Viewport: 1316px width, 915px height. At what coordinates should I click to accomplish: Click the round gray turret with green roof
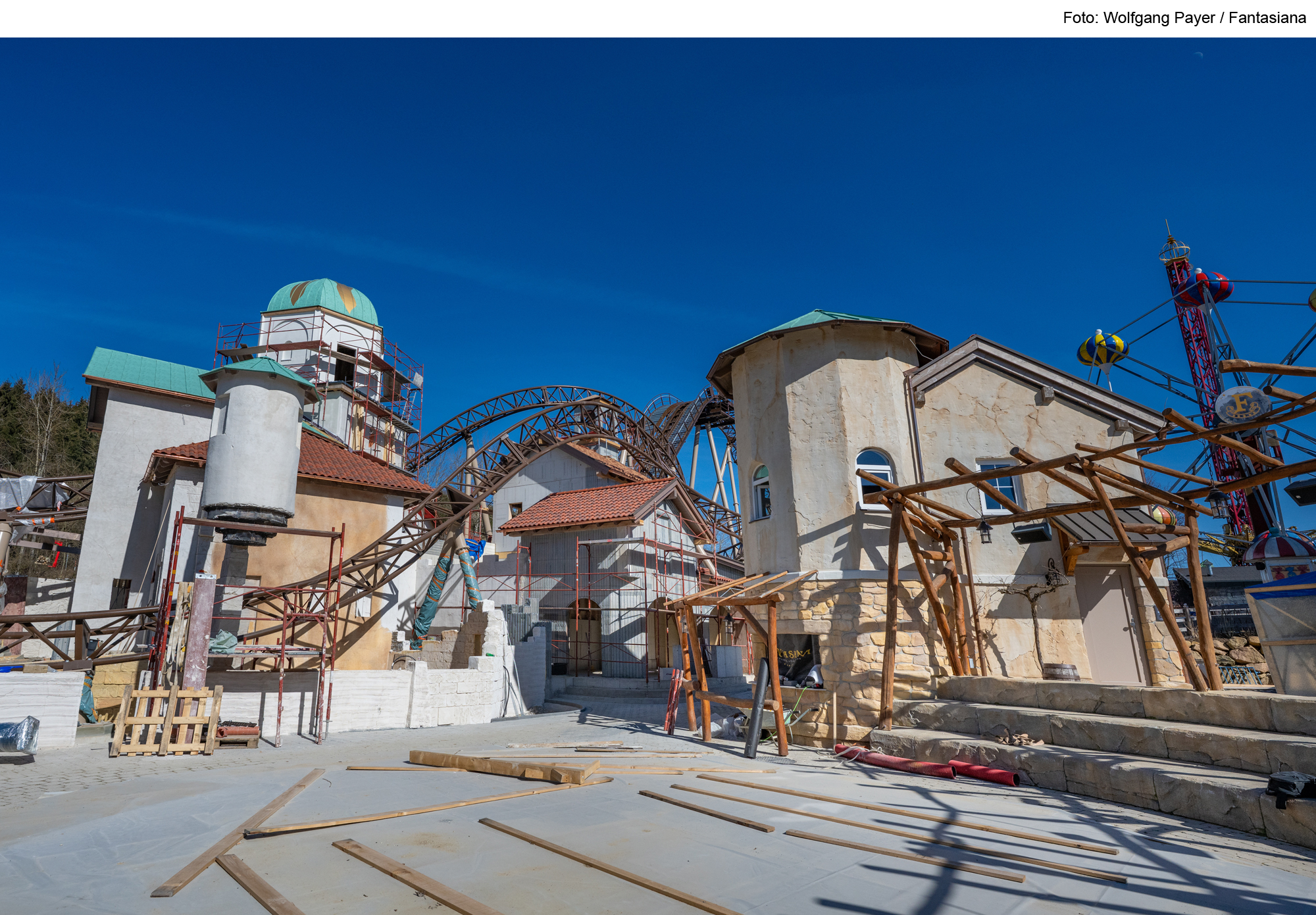click(253, 447)
